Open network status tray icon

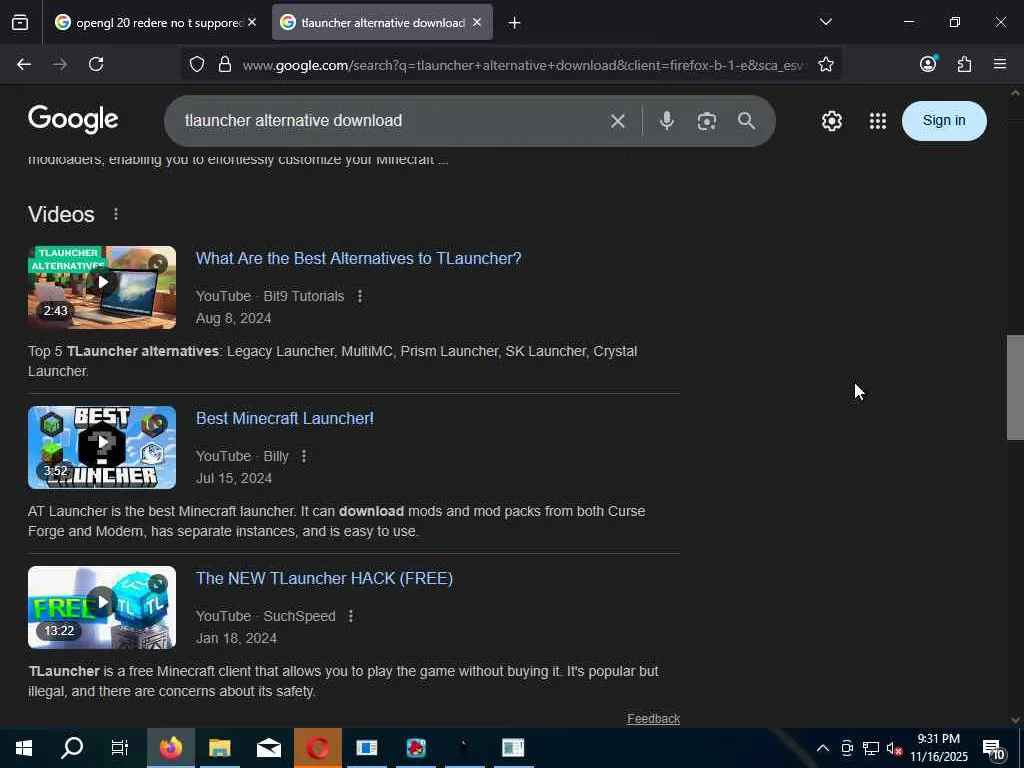pyautogui.click(x=870, y=748)
